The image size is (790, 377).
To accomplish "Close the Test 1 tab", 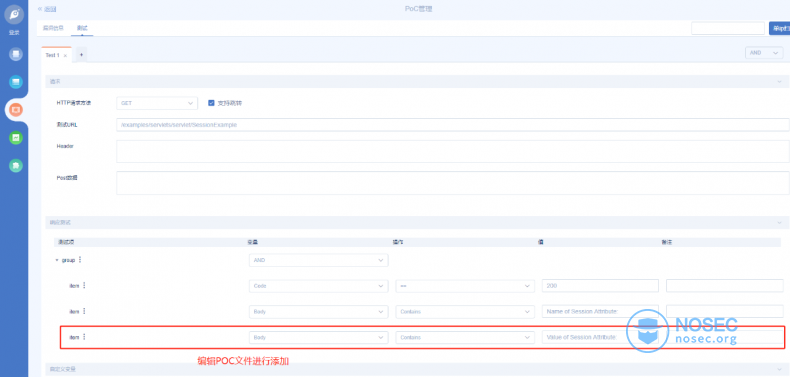I will (x=65, y=55).
